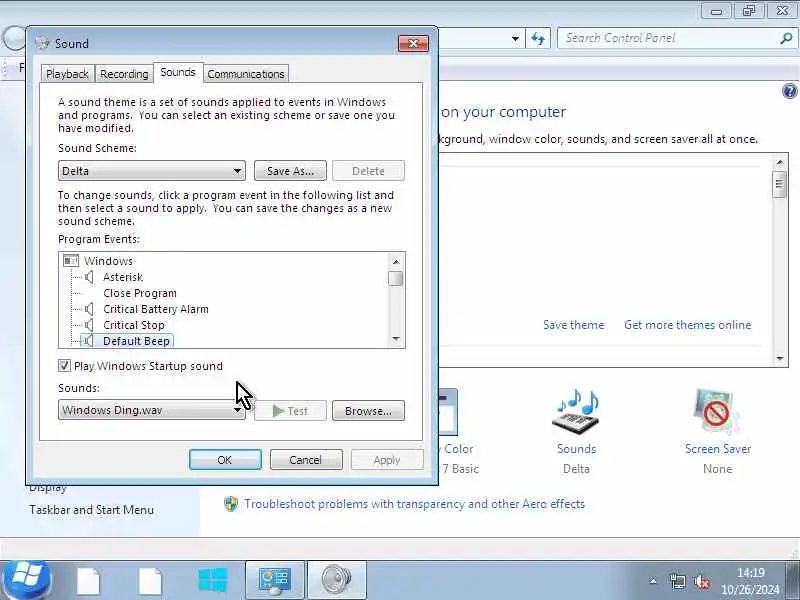This screenshot has height=600, width=800.
Task: Click the Program Events scroll down arrow
Action: coord(396,339)
